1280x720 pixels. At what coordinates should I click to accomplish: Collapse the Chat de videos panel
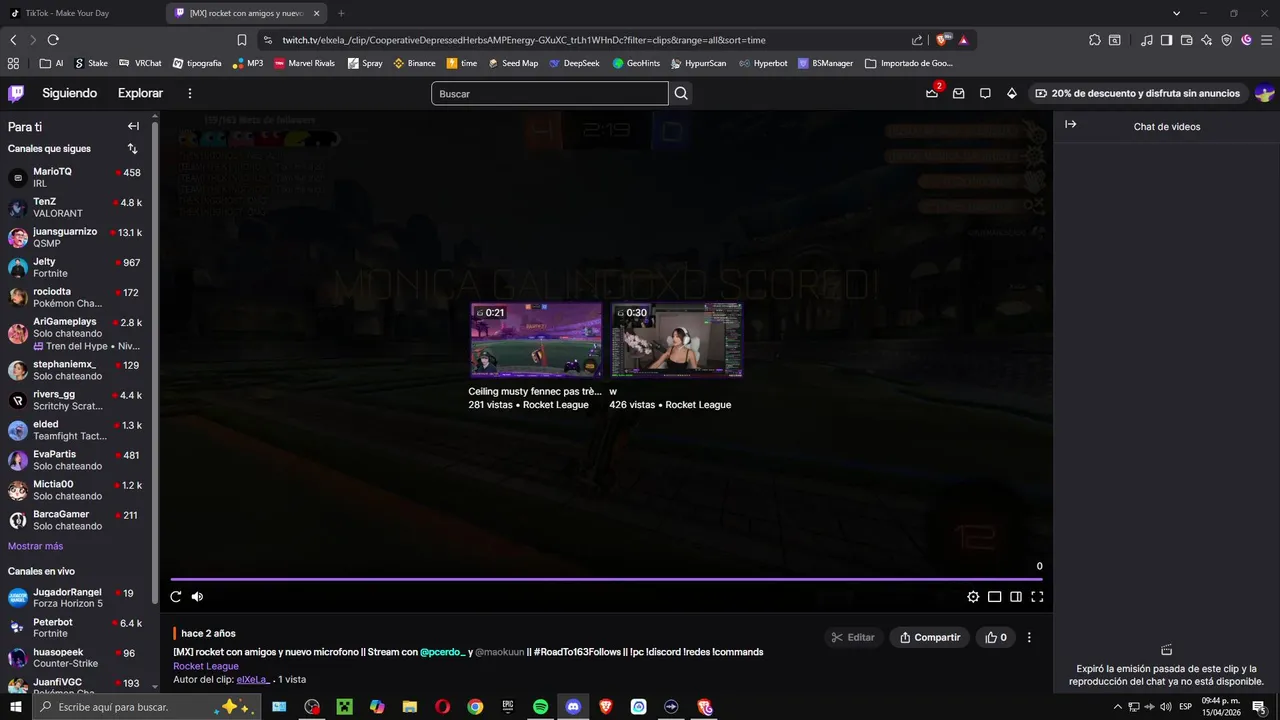[x=1070, y=125]
